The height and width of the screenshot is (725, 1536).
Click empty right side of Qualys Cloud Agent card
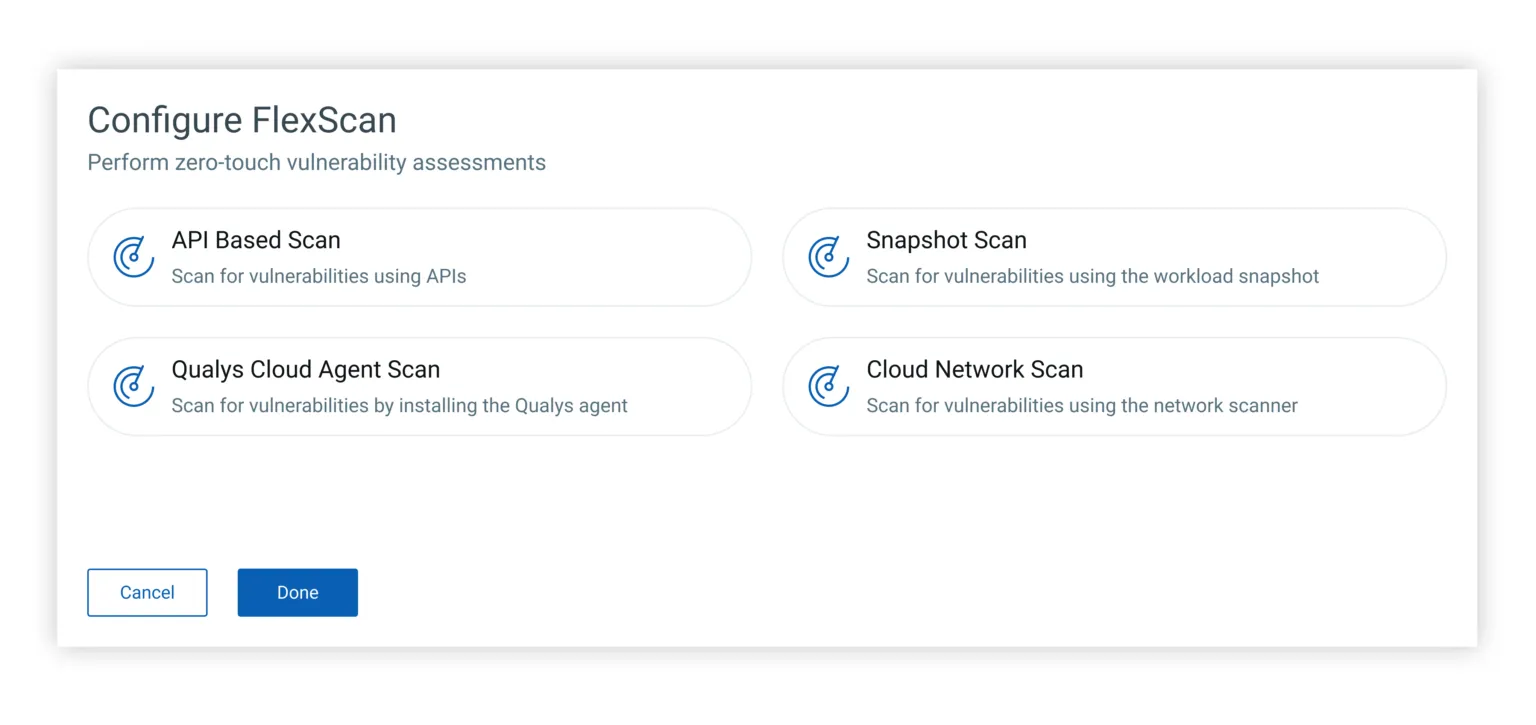click(x=690, y=386)
